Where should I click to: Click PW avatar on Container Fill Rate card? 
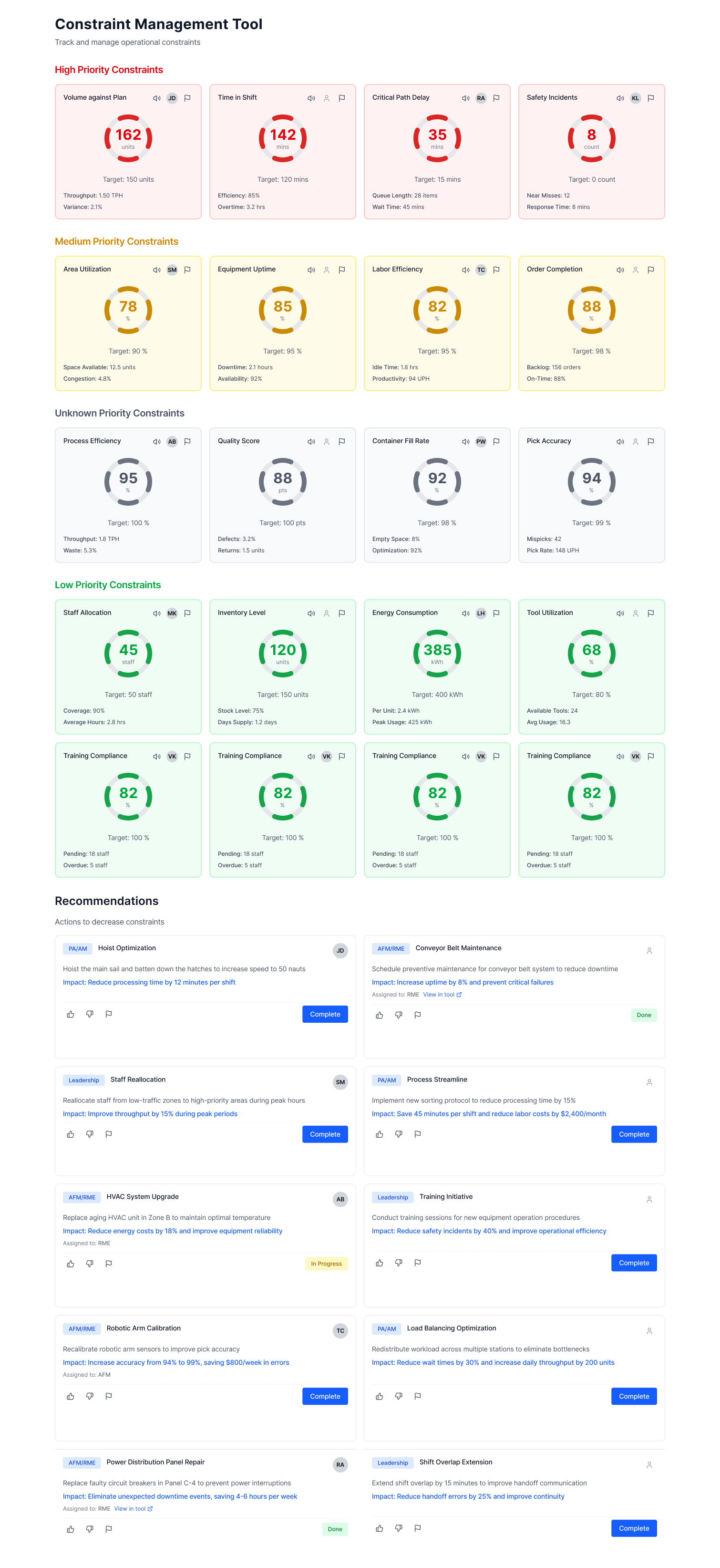click(481, 441)
